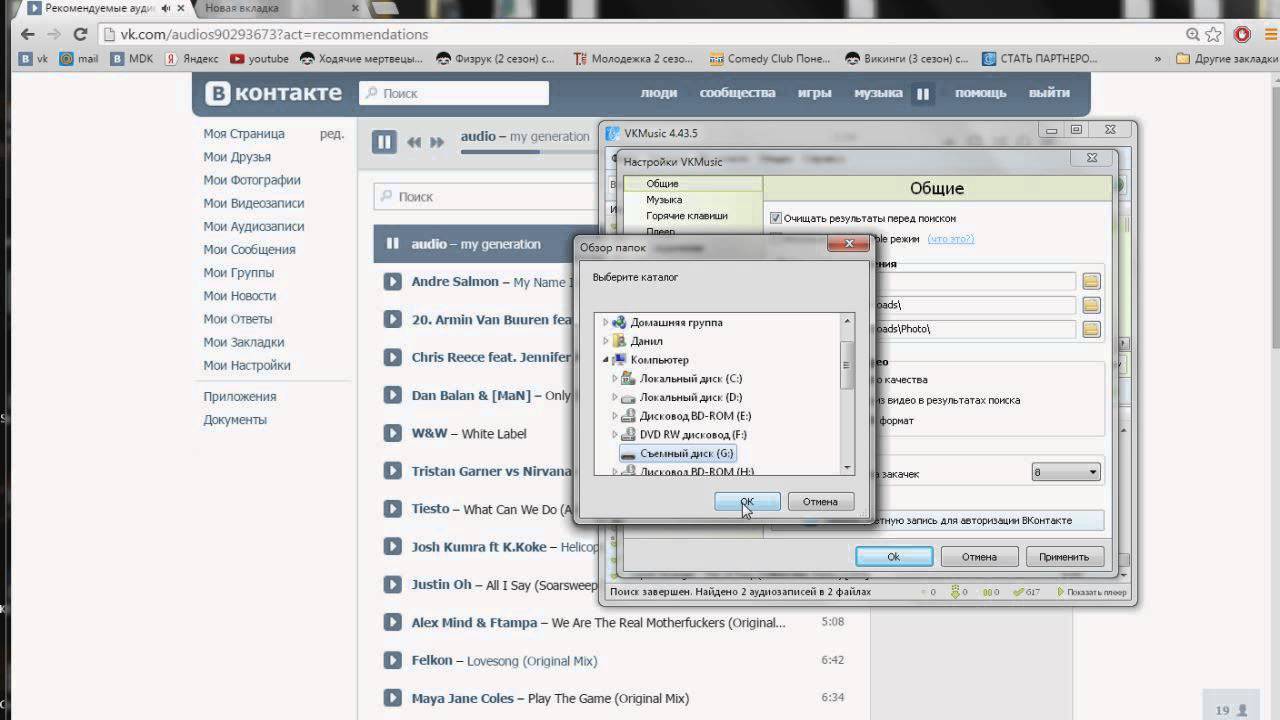Click the browser address bar
Screen dimensions: 1280x720
click(640, 34)
